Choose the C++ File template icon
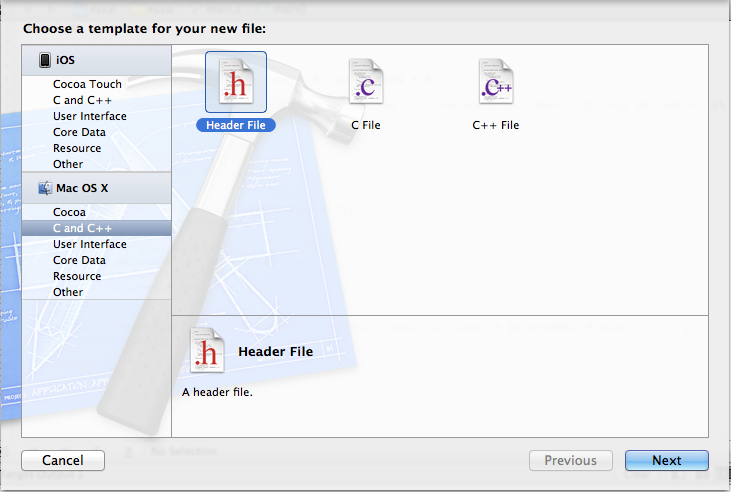 click(x=496, y=83)
